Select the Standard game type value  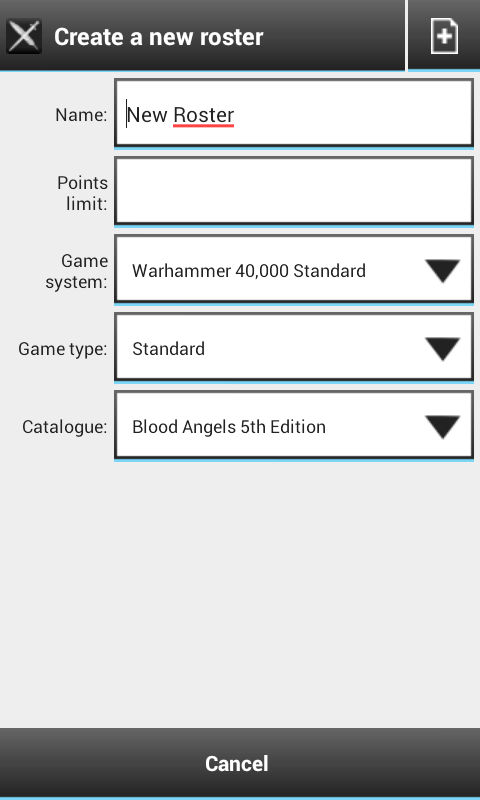coord(168,348)
